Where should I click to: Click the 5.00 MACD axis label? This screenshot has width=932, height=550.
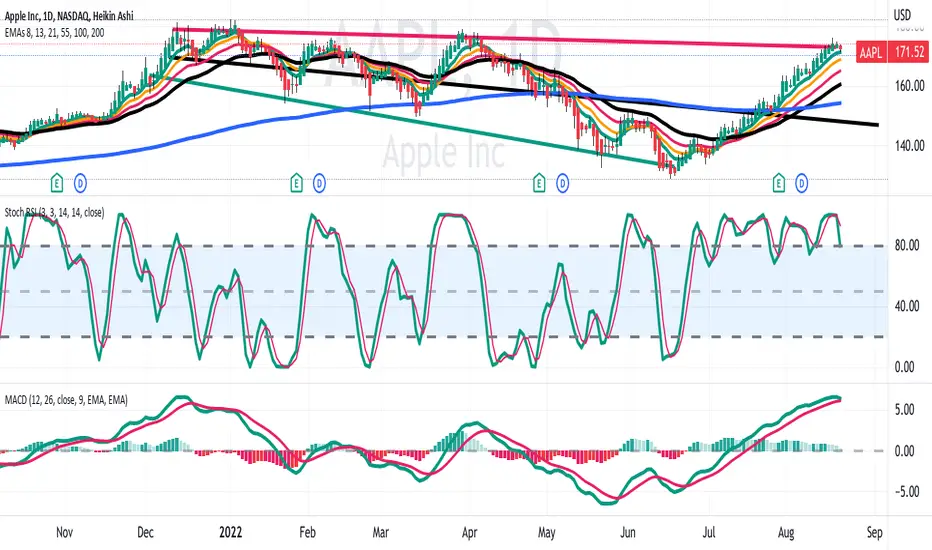pyautogui.click(x=904, y=410)
